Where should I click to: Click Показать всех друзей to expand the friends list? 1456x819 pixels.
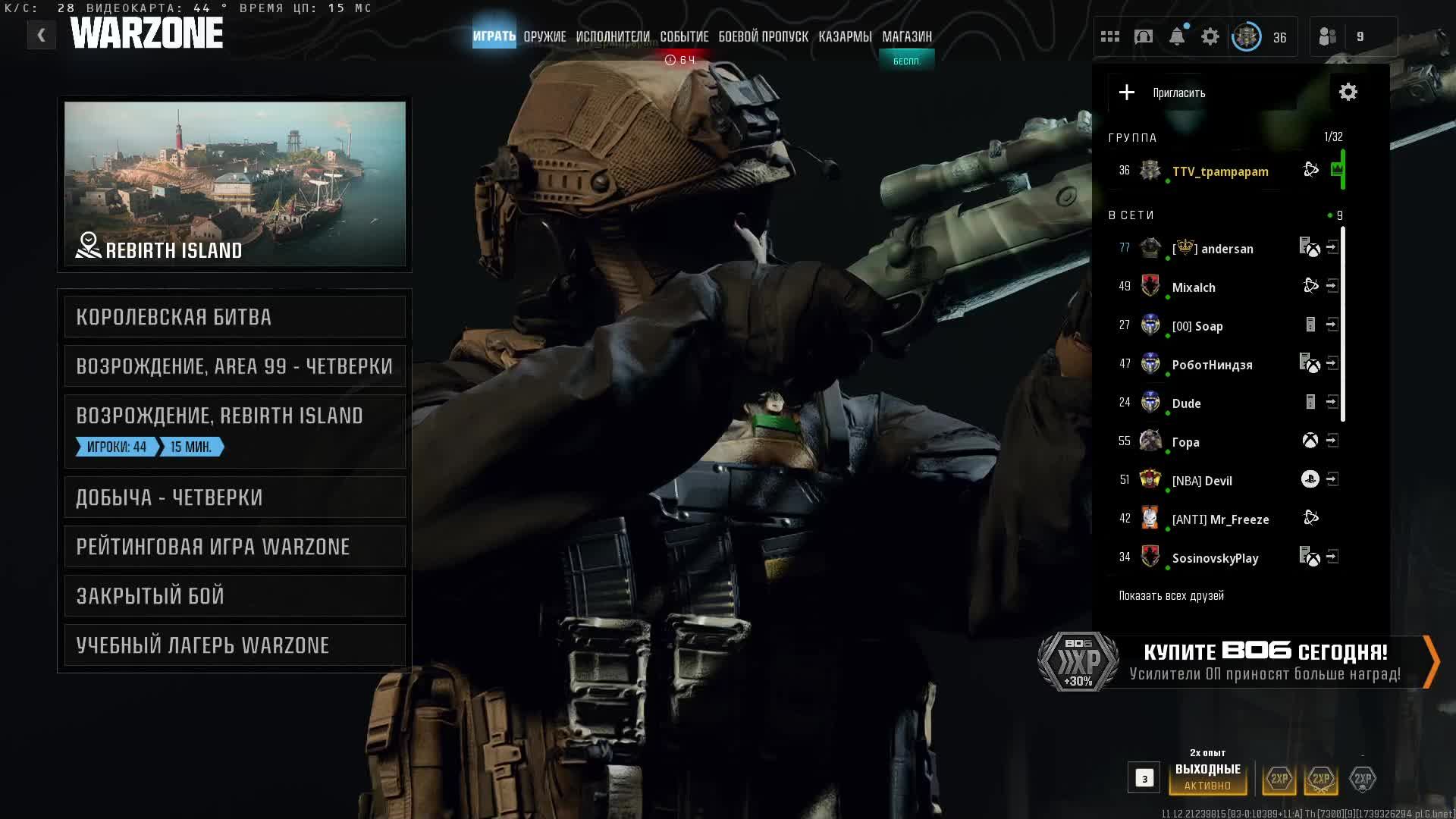(x=1171, y=596)
